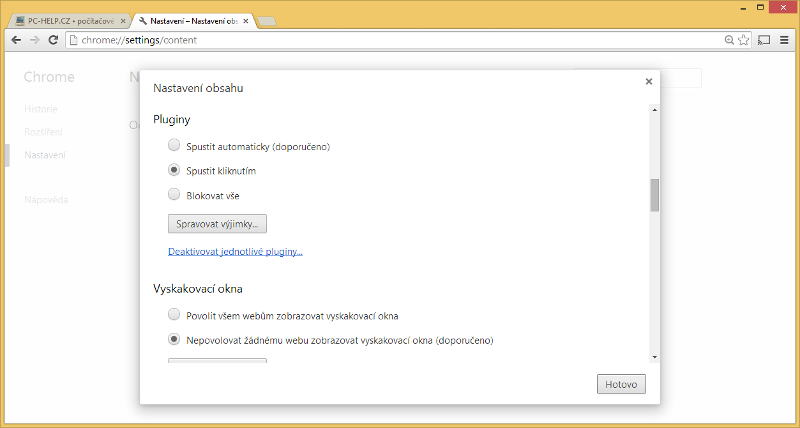Select "Spustit automaticky (doporučeno)" radio button

tap(174, 146)
